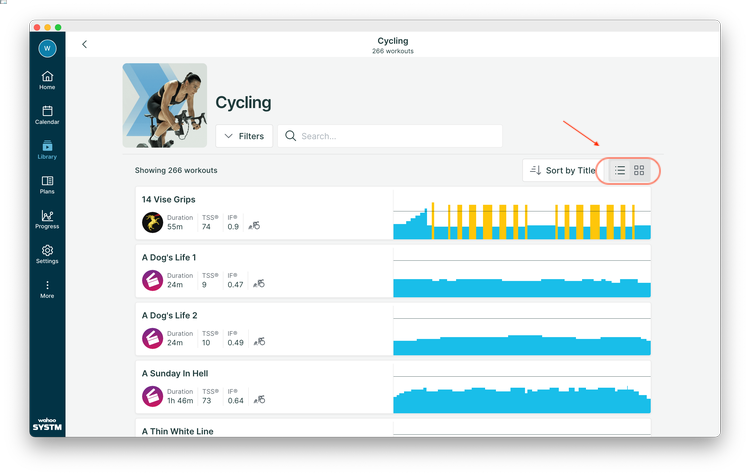
Task: Click the A Sunday In Hell workout graph
Action: click(x=522, y=388)
